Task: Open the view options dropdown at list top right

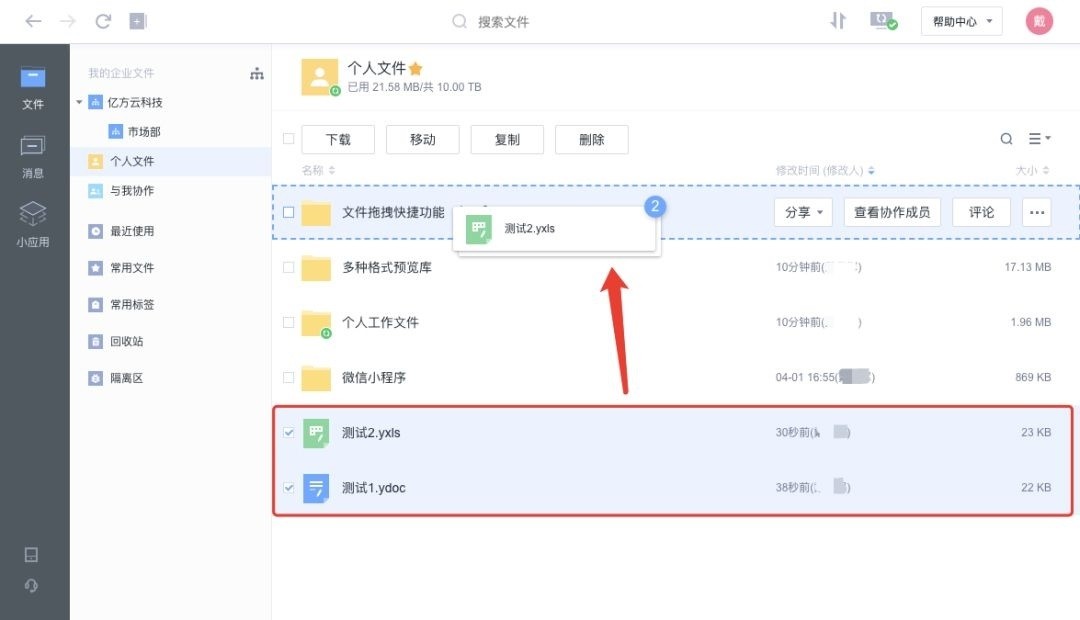Action: 1040,138
